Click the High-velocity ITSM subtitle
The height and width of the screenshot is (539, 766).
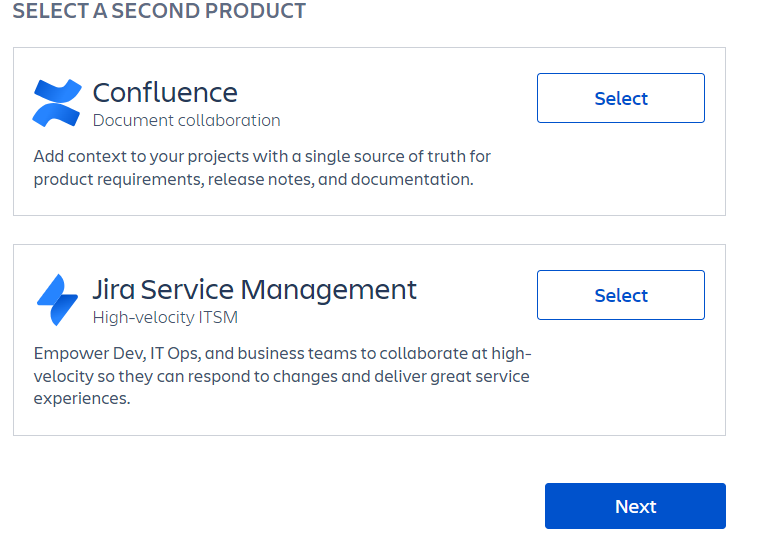[165, 318]
